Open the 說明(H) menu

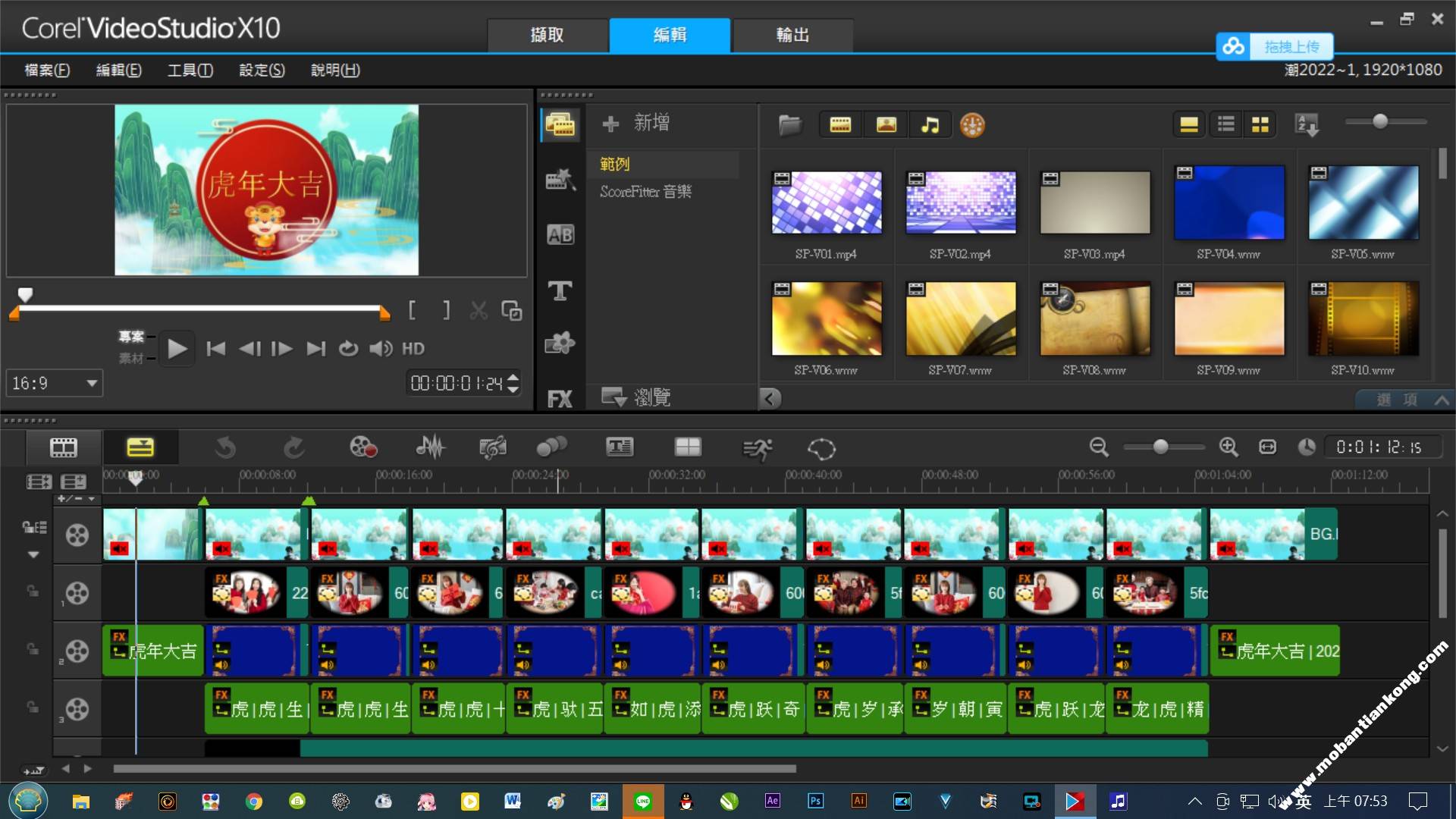tap(335, 70)
